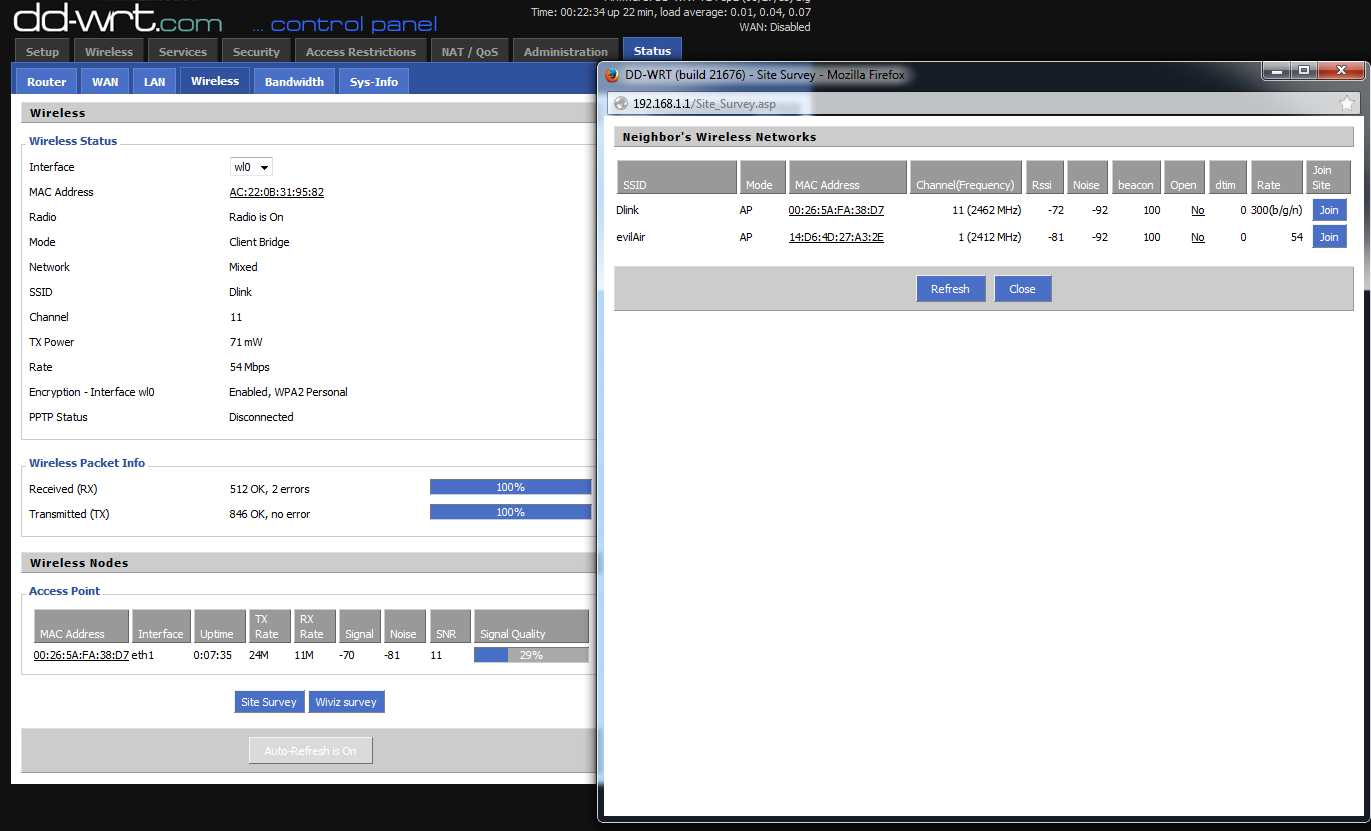Click evilAir MAC address 14:D6:4D:27:A3:2E

point(836,237)
